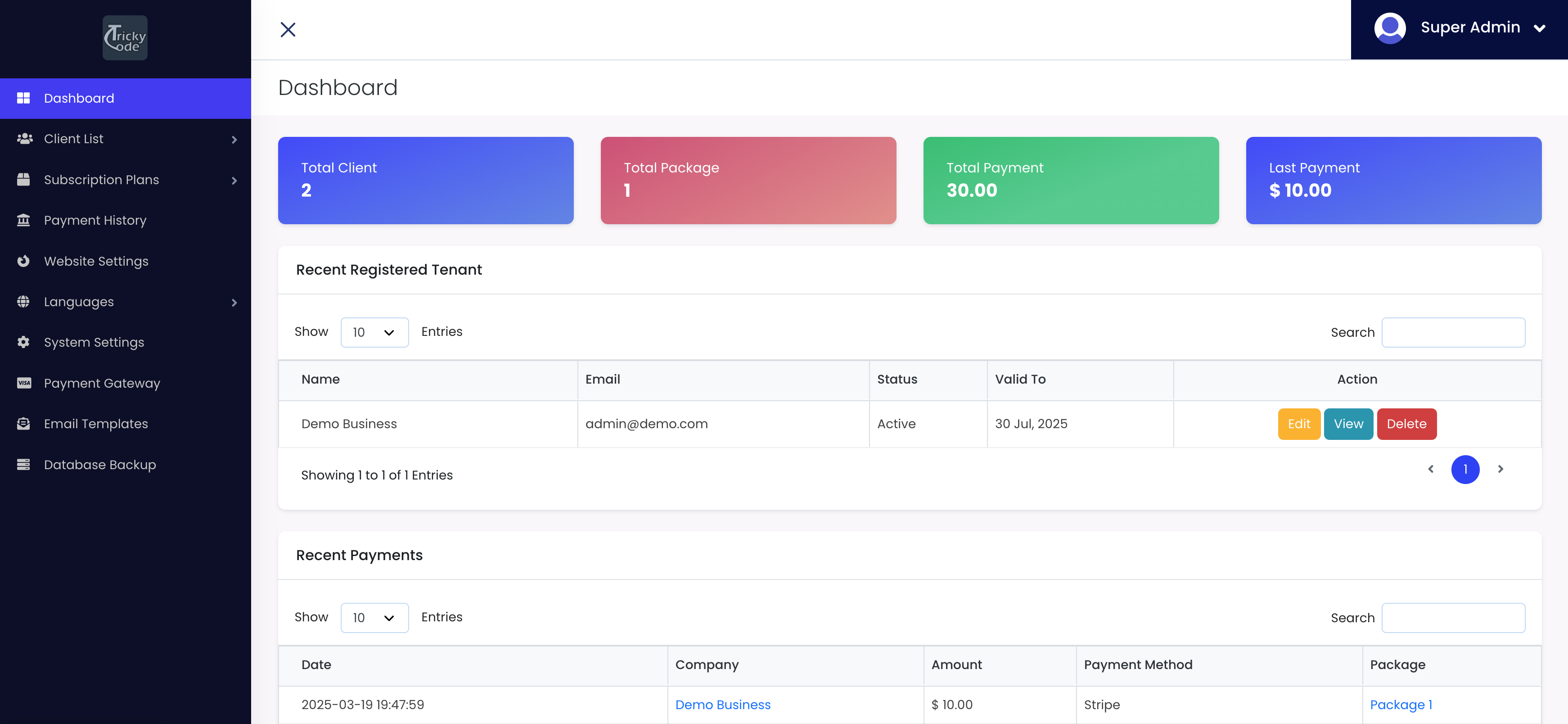This screenshot has height=724, width=1568.
Task: Click the TrickyCode logo in the sidebar
Action: click(x=125, y=38)
